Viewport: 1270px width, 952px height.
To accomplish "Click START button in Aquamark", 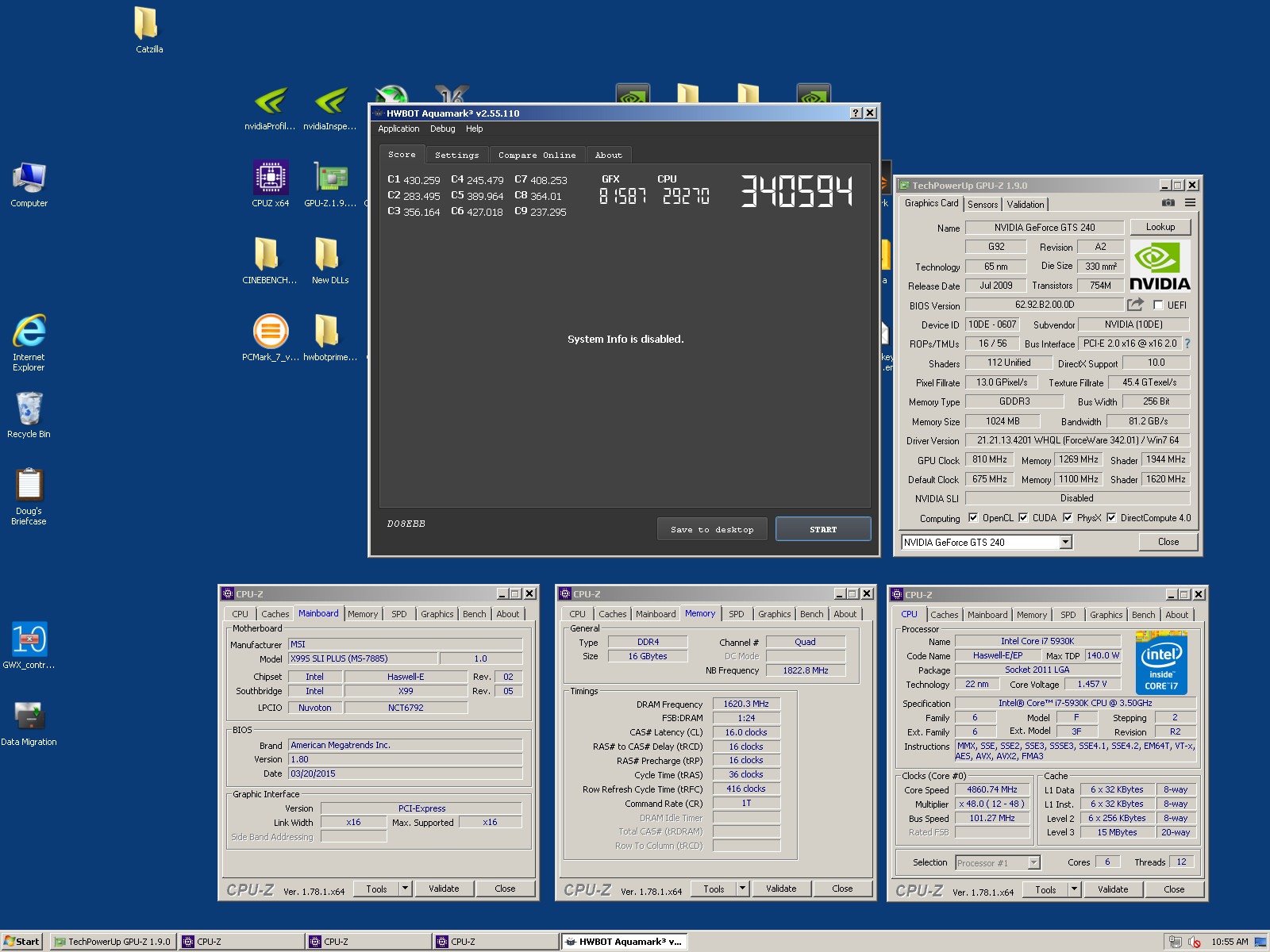I will coord(823,529).
